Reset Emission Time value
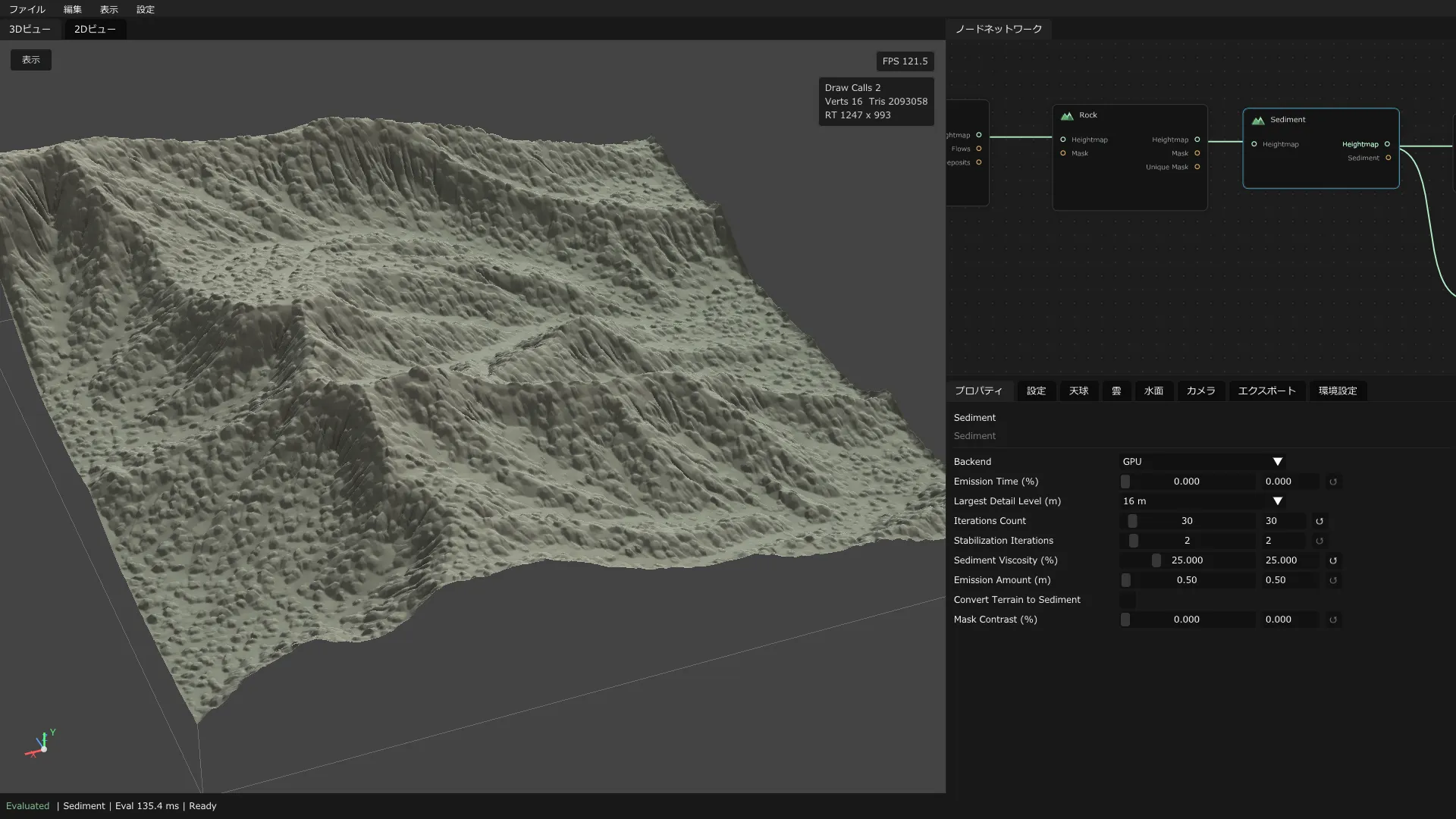Screen dimensions: 1456x819 pyautogui.click(x=1333, y=482)
